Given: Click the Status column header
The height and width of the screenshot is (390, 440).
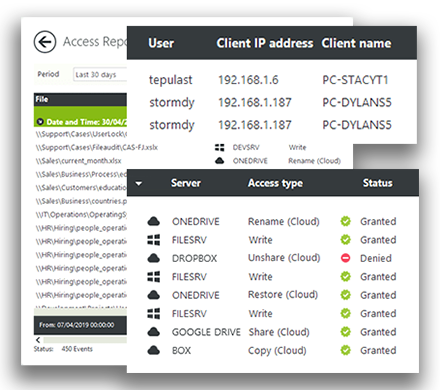Looking at the screenshot, I should click(377, 183).
